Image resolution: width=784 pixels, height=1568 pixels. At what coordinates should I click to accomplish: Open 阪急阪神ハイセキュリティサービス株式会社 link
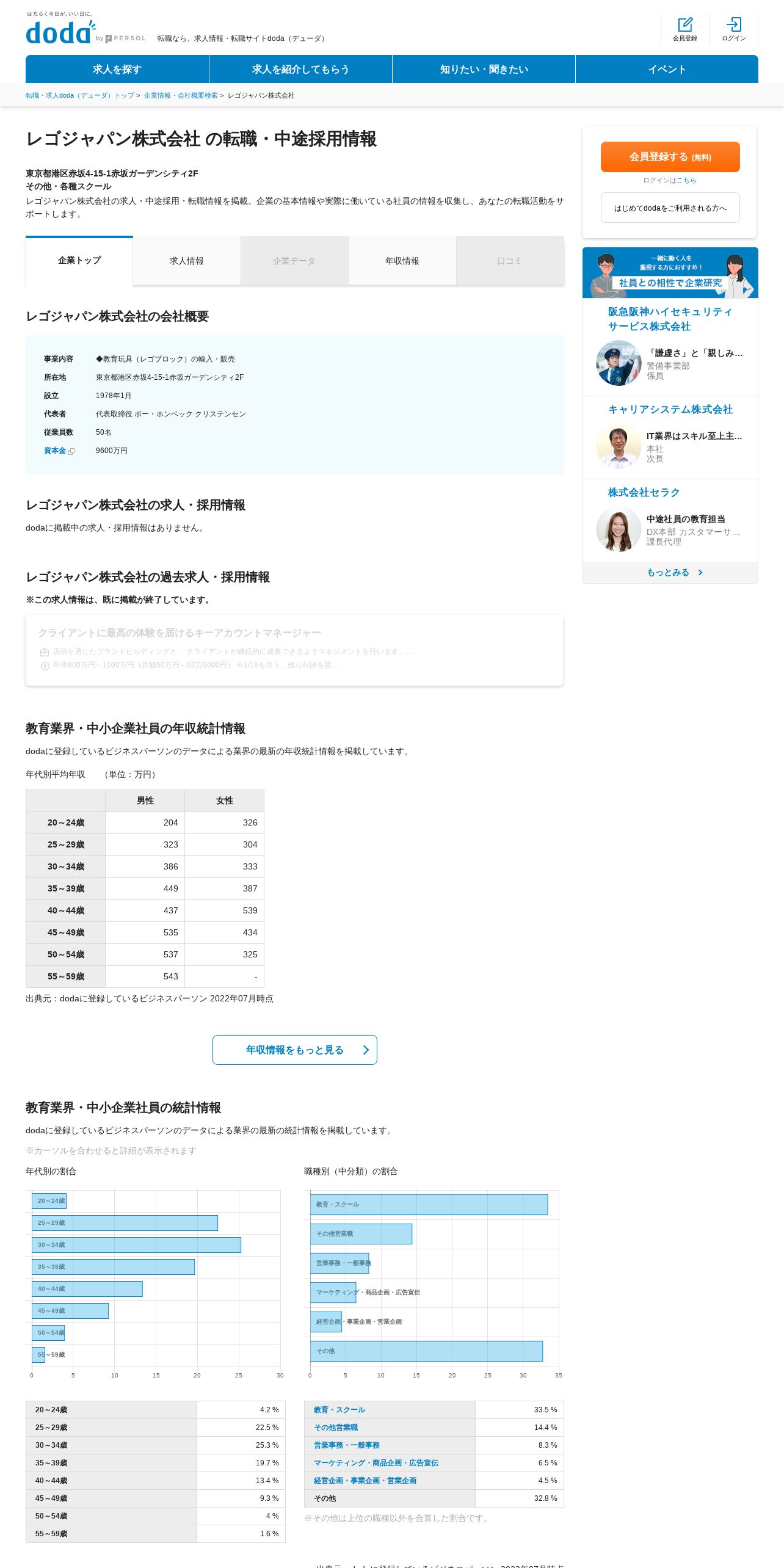670,319
